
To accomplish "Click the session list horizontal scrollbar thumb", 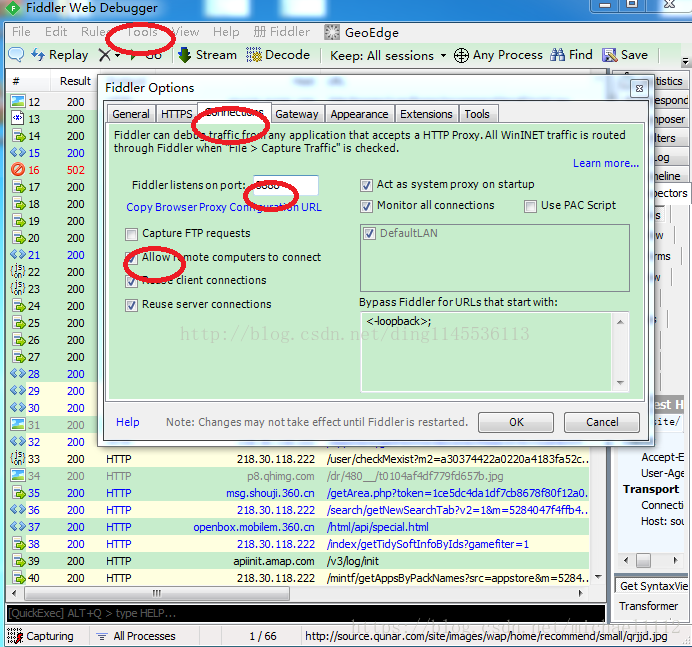I will (157, 593).
